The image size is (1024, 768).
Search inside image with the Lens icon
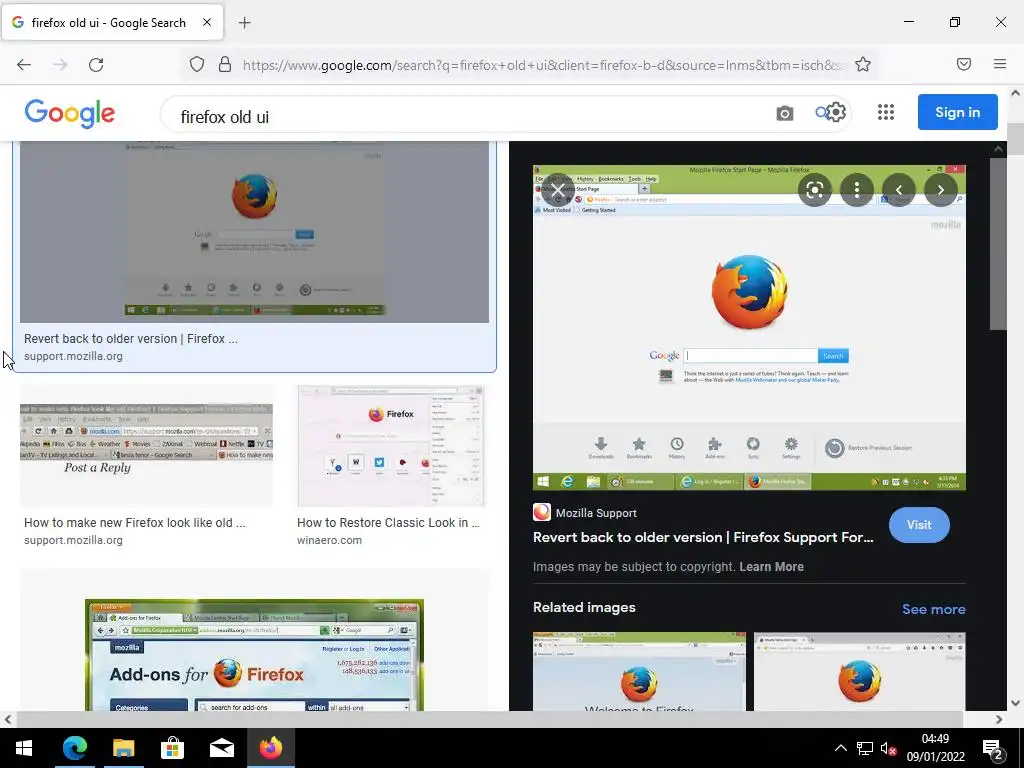pyautogui.click(x=814, y=190)
